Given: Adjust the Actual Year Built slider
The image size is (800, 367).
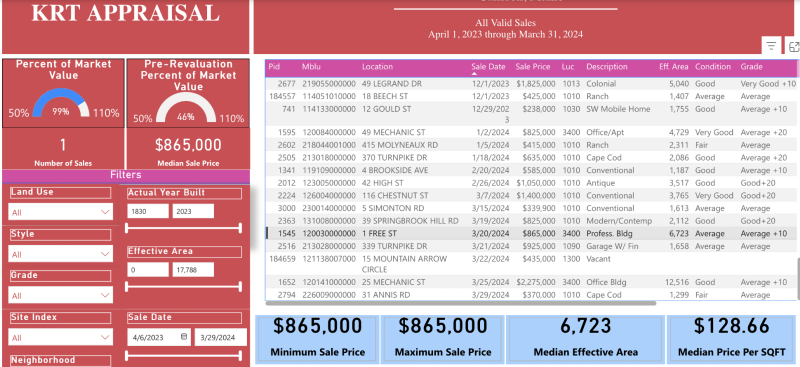Looking at the screenshot, I should pyautogui.click(x=183, y=228).
